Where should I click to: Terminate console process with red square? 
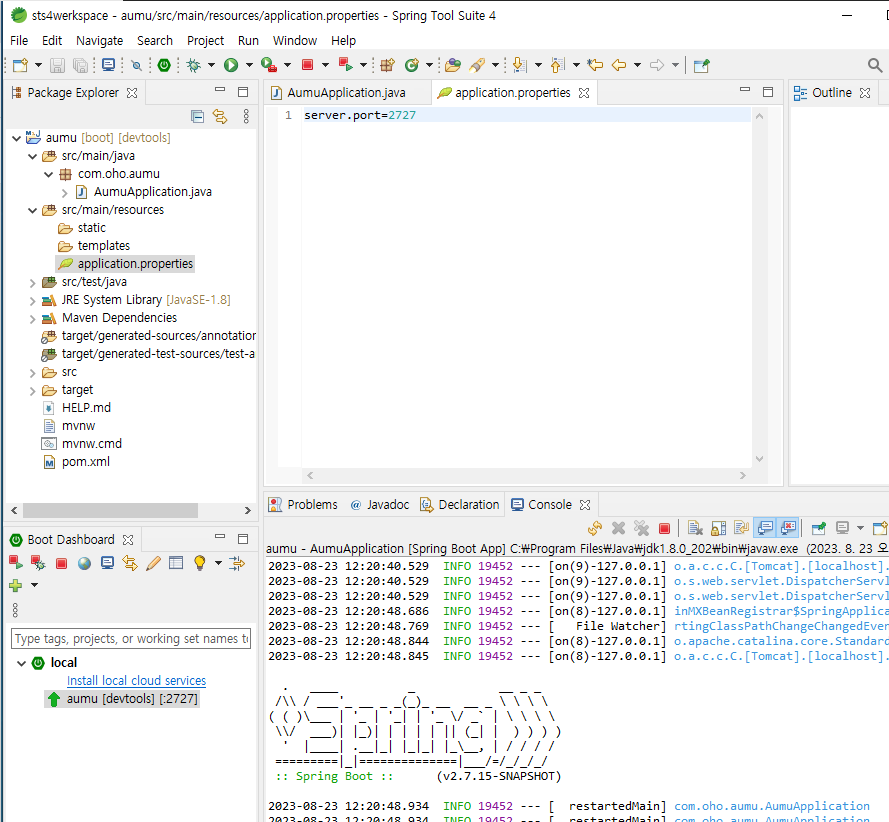tap(664, 529)
